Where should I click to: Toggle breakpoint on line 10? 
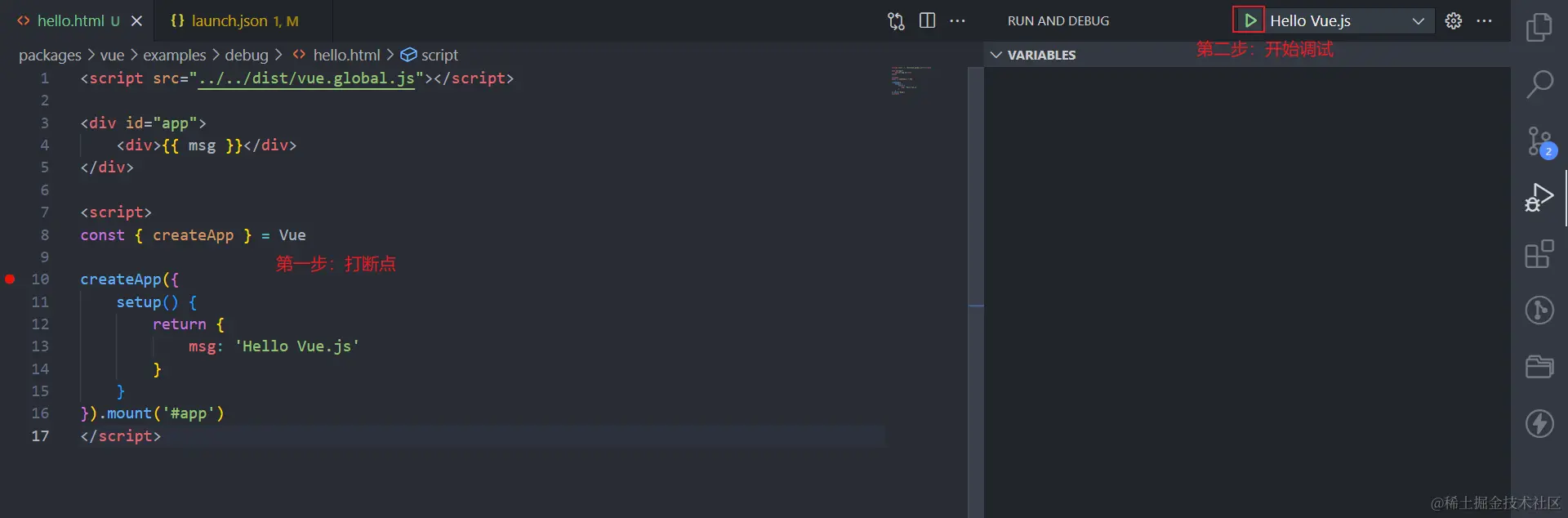[x=10, y=279]
